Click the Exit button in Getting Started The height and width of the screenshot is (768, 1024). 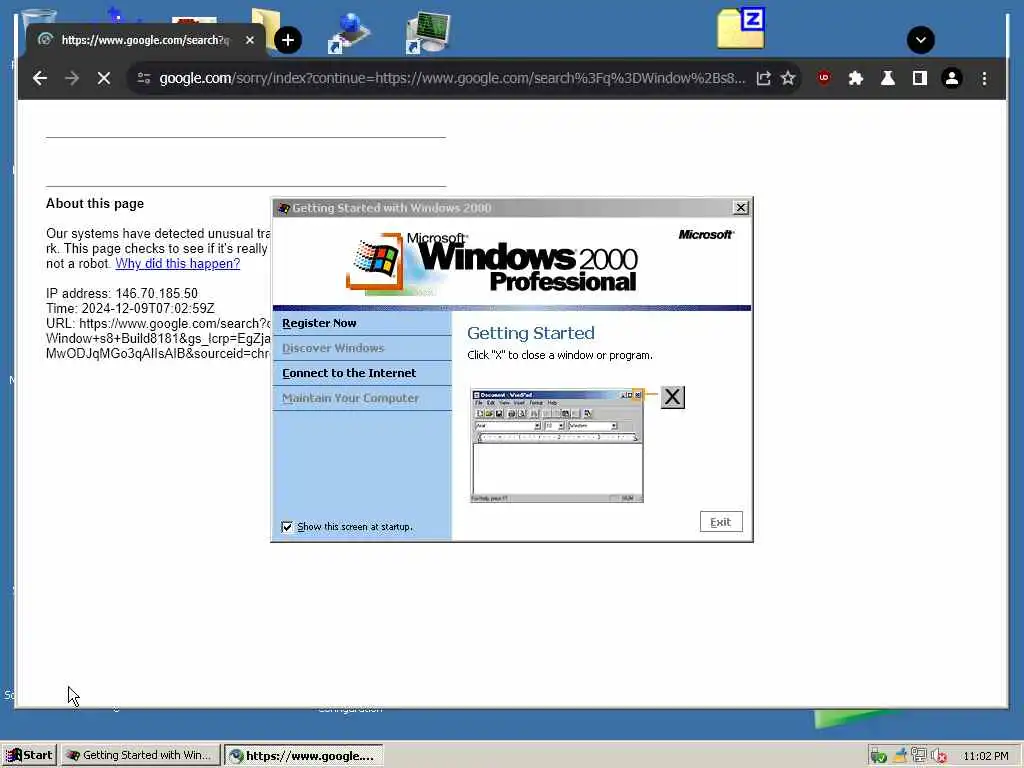(x=721, y=522)
